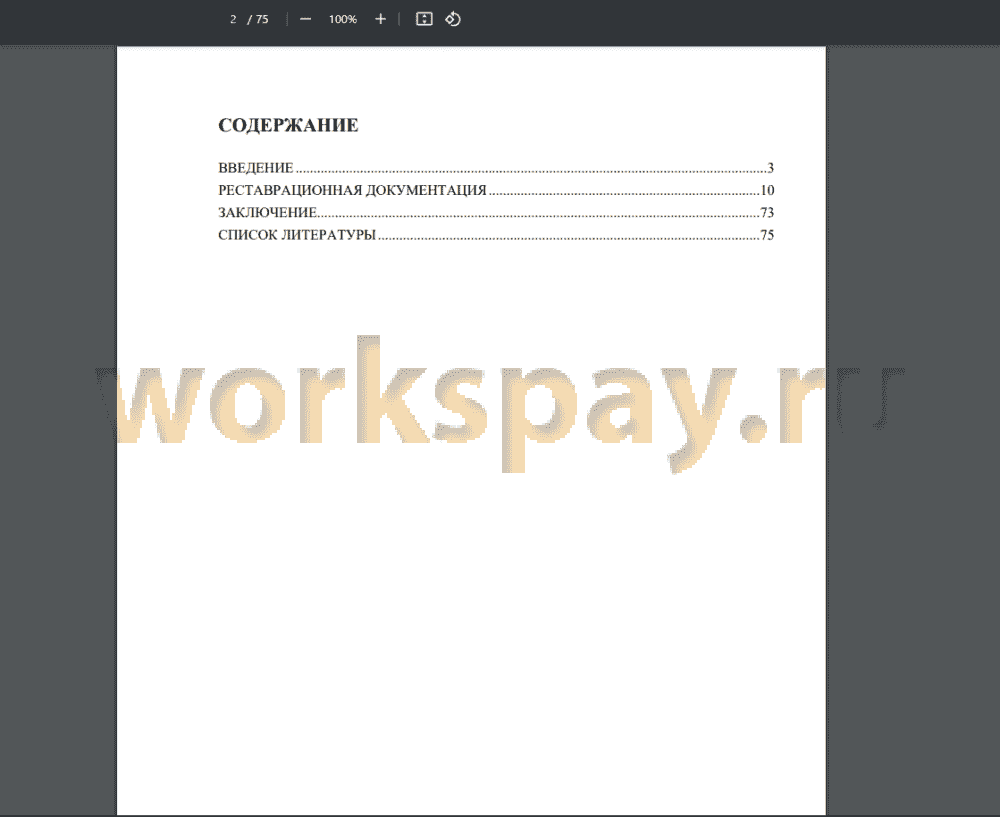Select the 100% zoom level value
The width and height of the screenshot is (1000, 817).
pos(342,20)
